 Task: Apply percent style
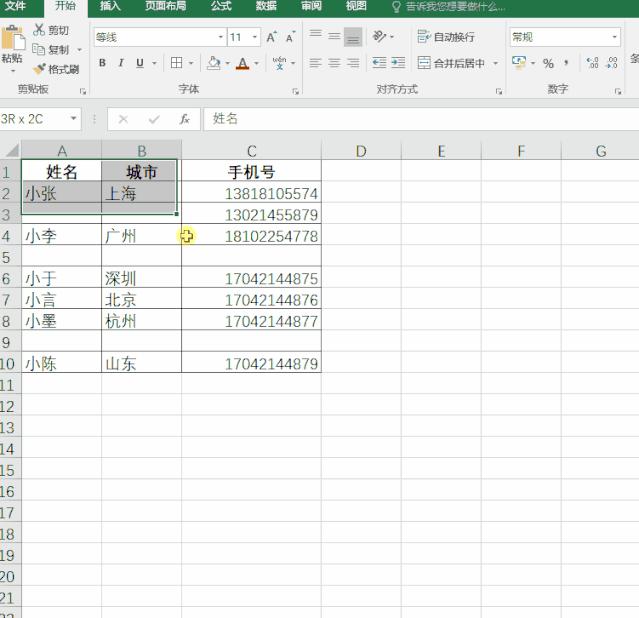pos(548,63)
